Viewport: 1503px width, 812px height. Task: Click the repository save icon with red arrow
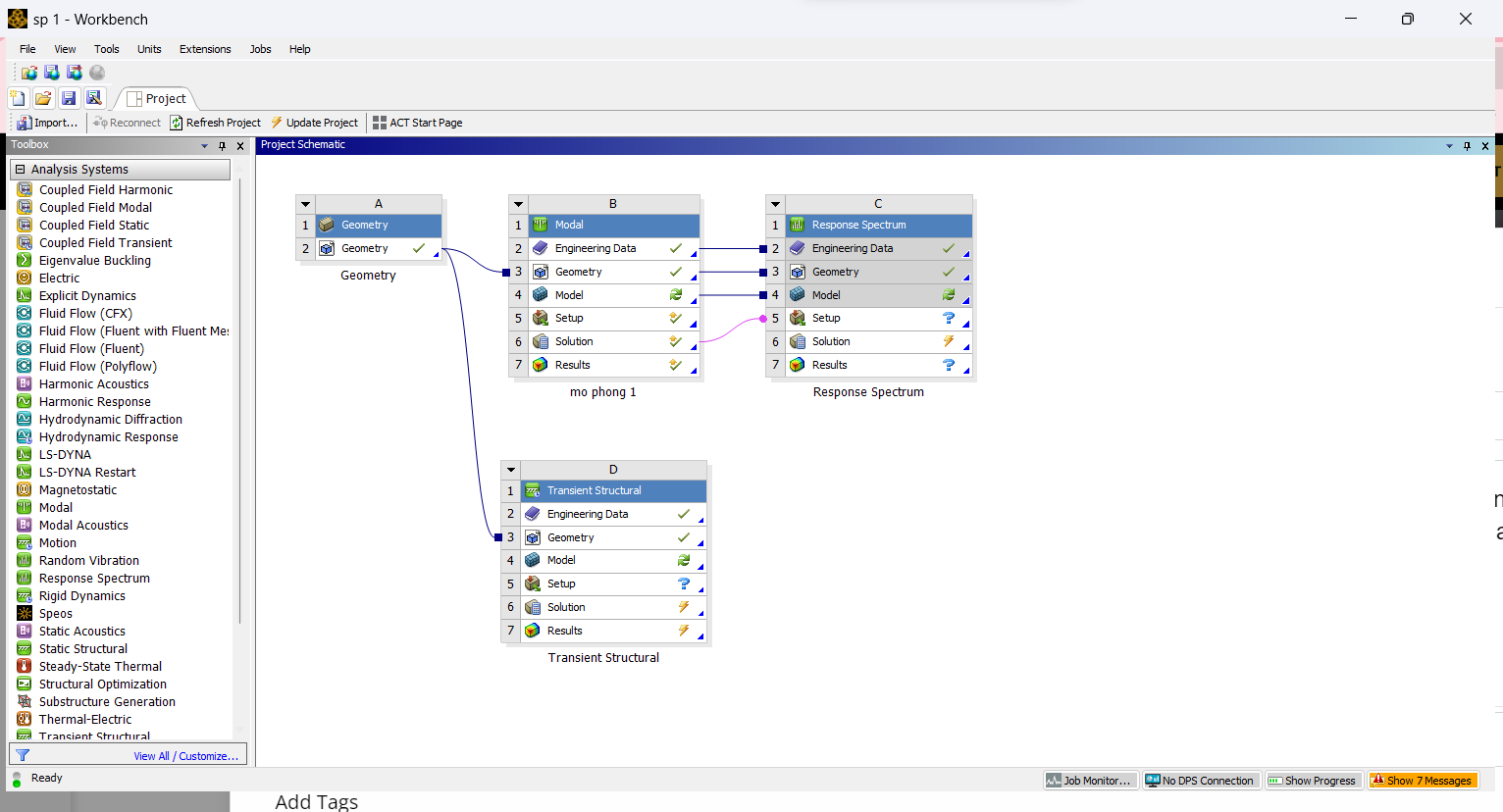pos(75,73)
